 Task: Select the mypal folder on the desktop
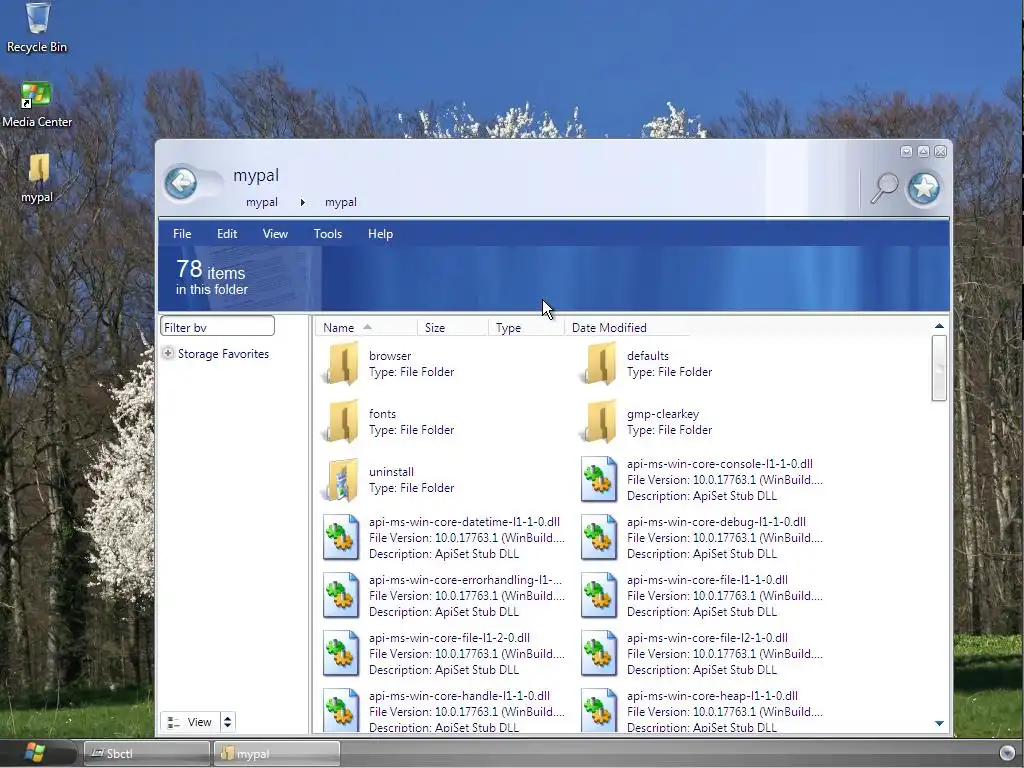point(37,178)
